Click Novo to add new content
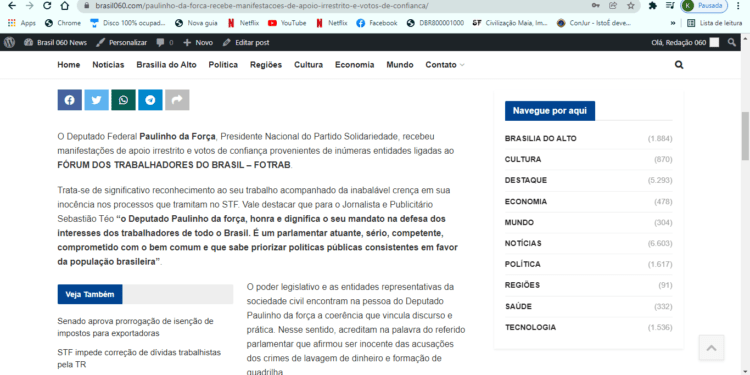The image size is (750, 375). pyautogui.click(x=198, y=42)
